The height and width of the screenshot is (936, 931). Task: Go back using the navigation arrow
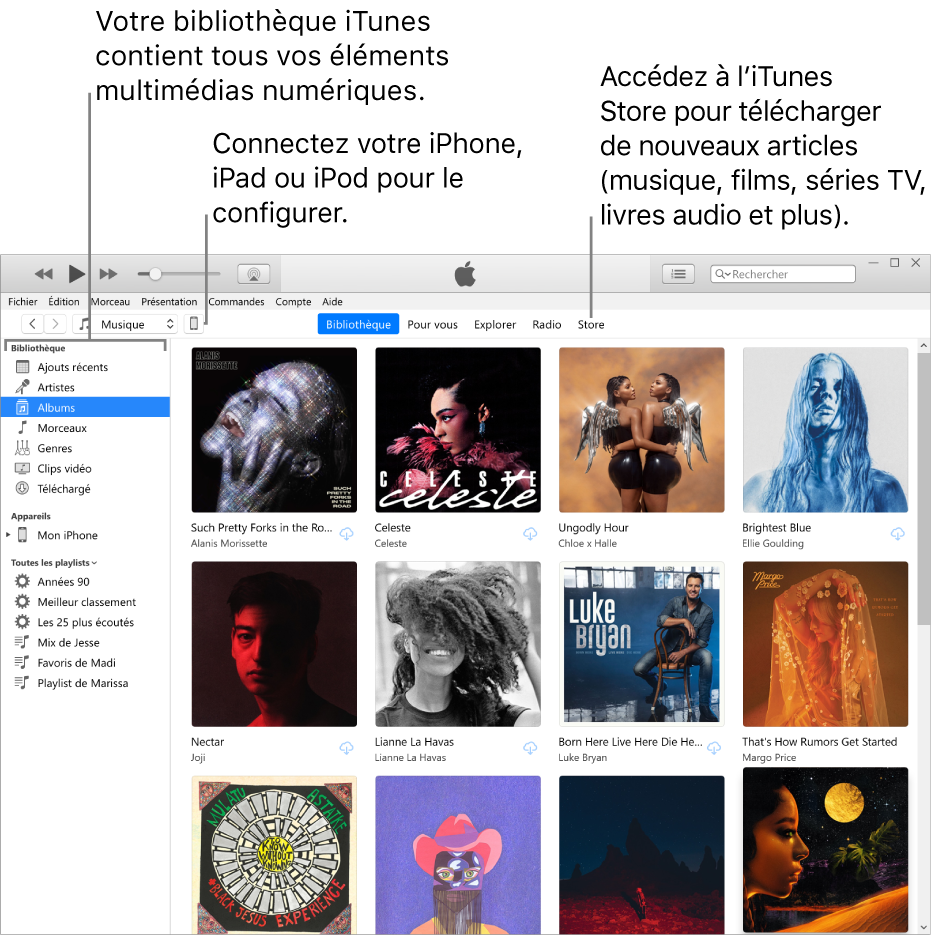pyautogui.click(x=32, y=323)
